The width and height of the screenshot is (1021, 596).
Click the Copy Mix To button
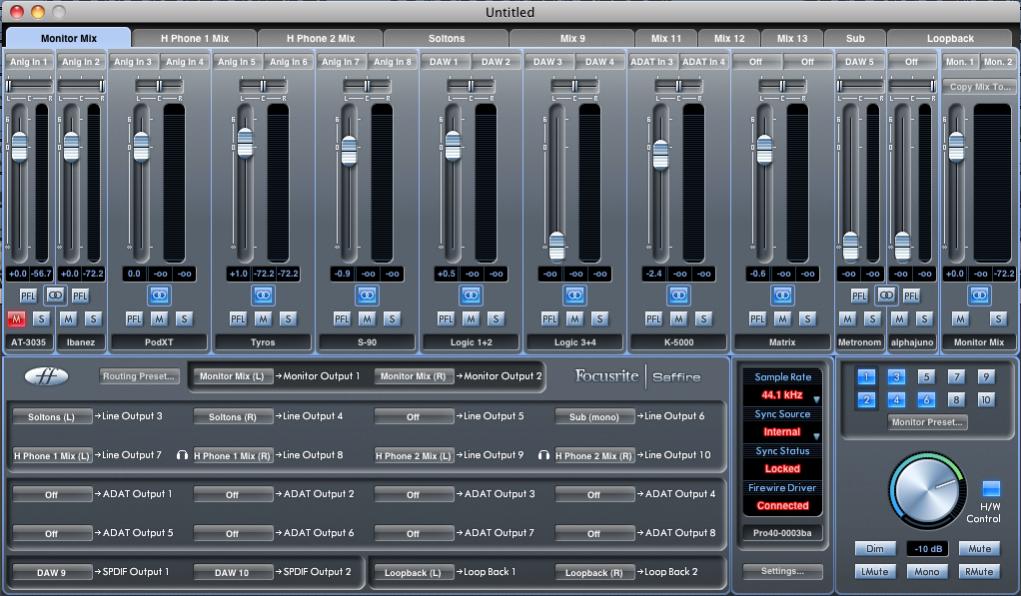coord(979,86)
